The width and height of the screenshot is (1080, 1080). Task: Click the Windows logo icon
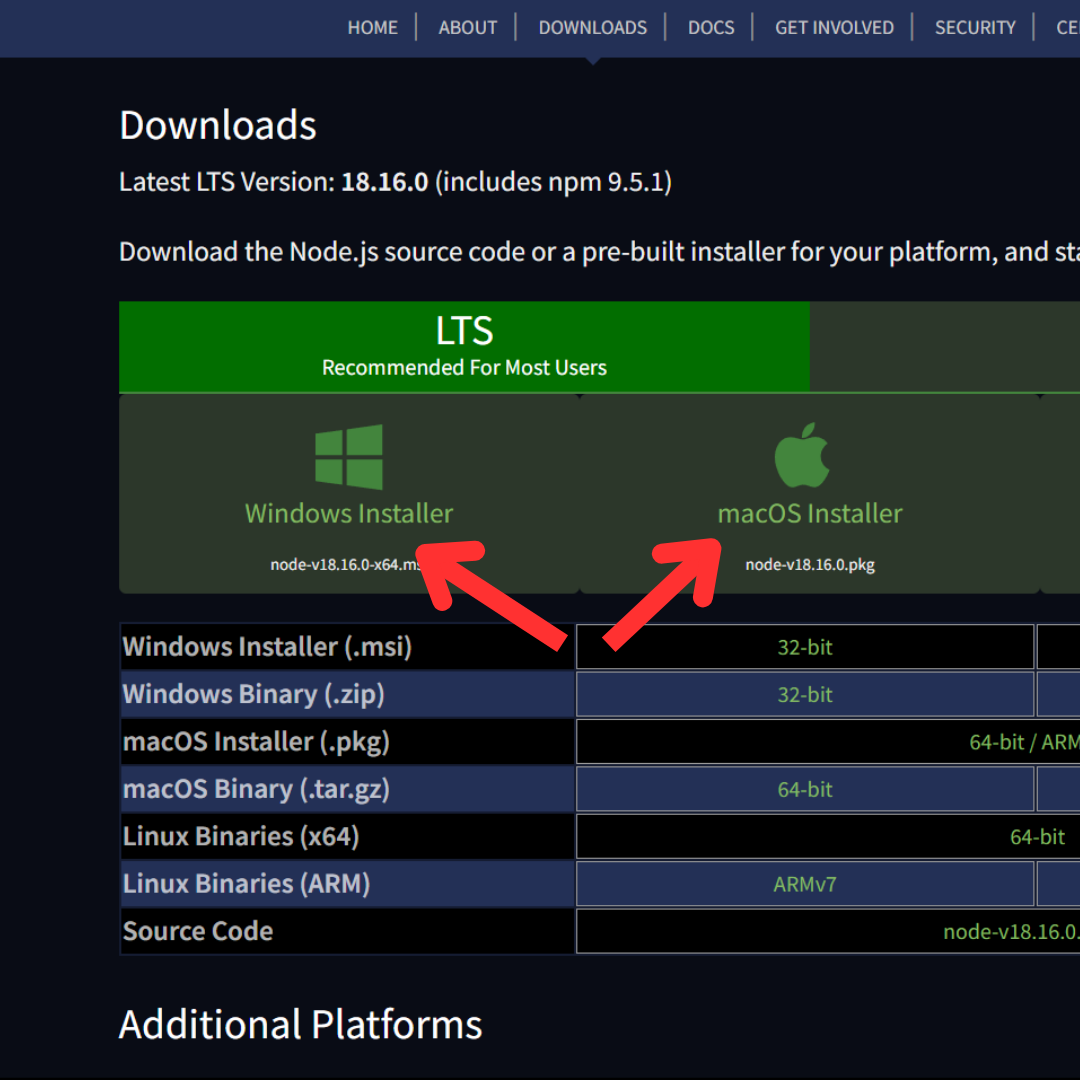tap(349, 457)
